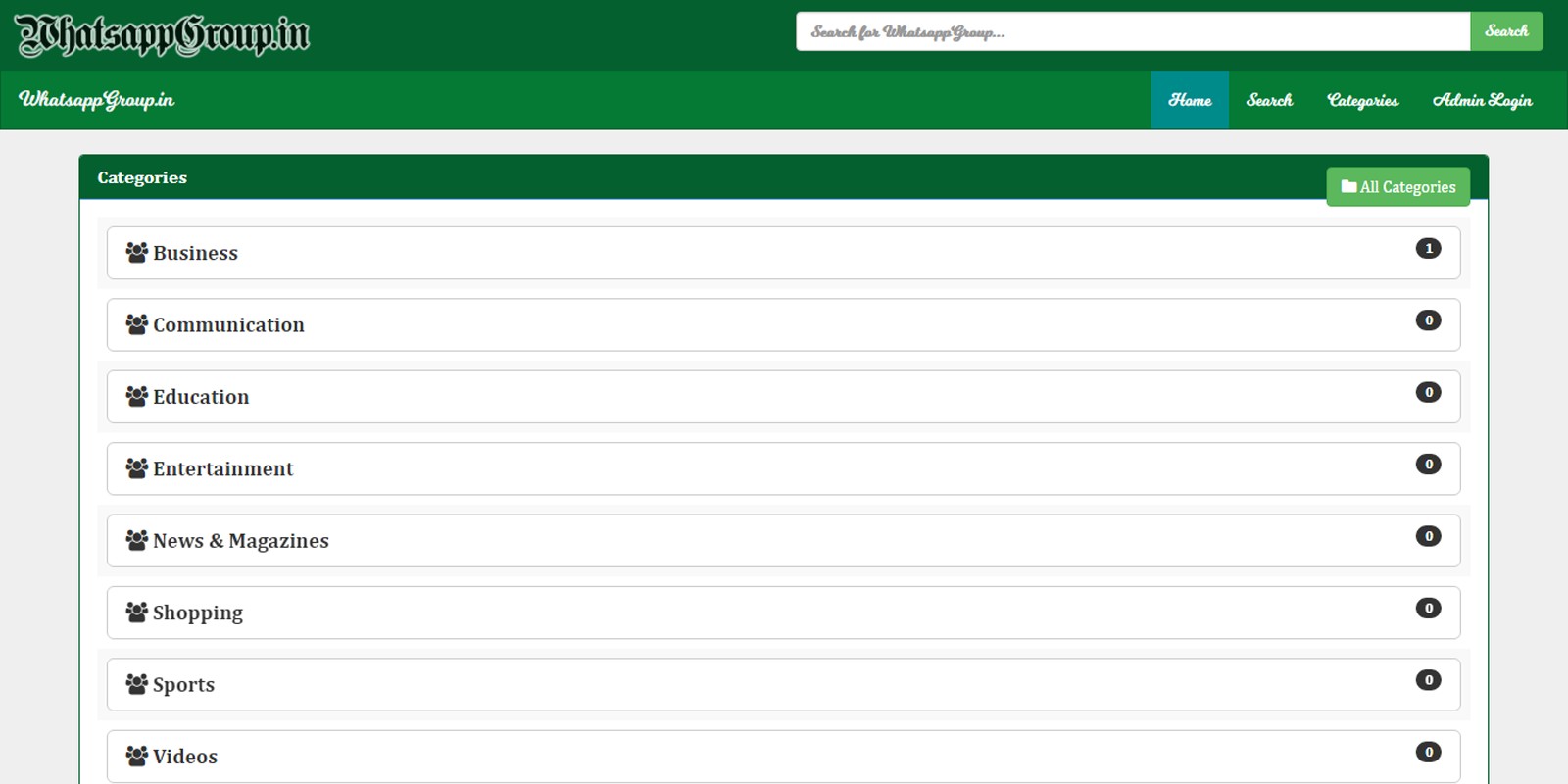Click the folder icon in All Categories
This screenshot has height=784, width=1568.
click(1348, 186)
